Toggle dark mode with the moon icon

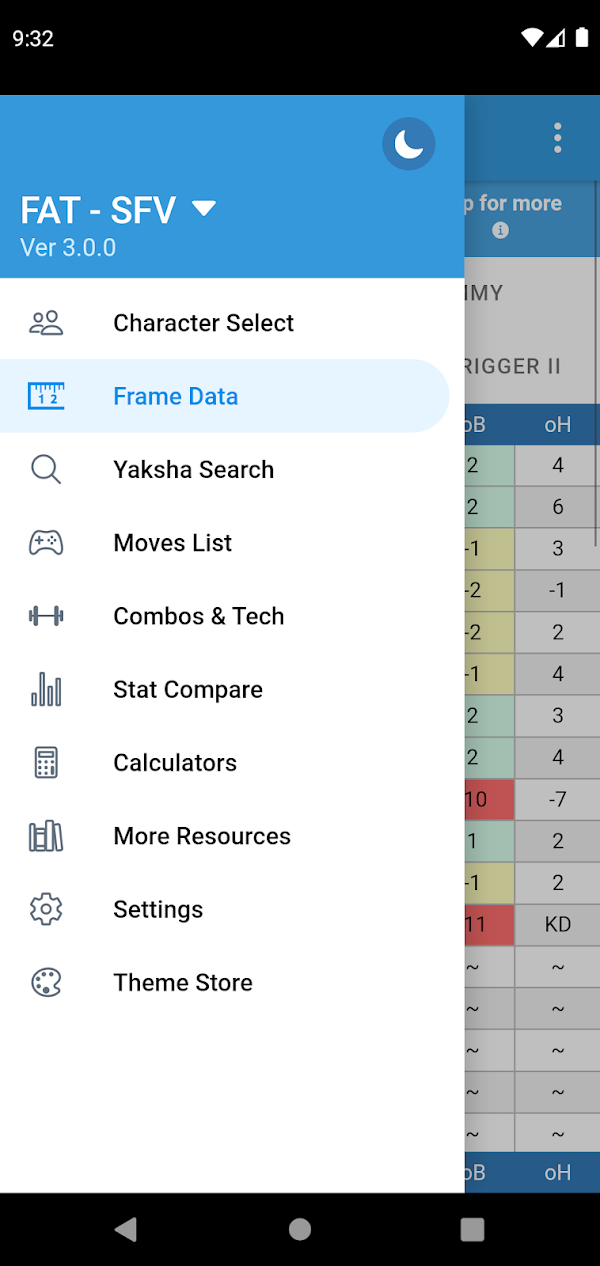point(409,144)
